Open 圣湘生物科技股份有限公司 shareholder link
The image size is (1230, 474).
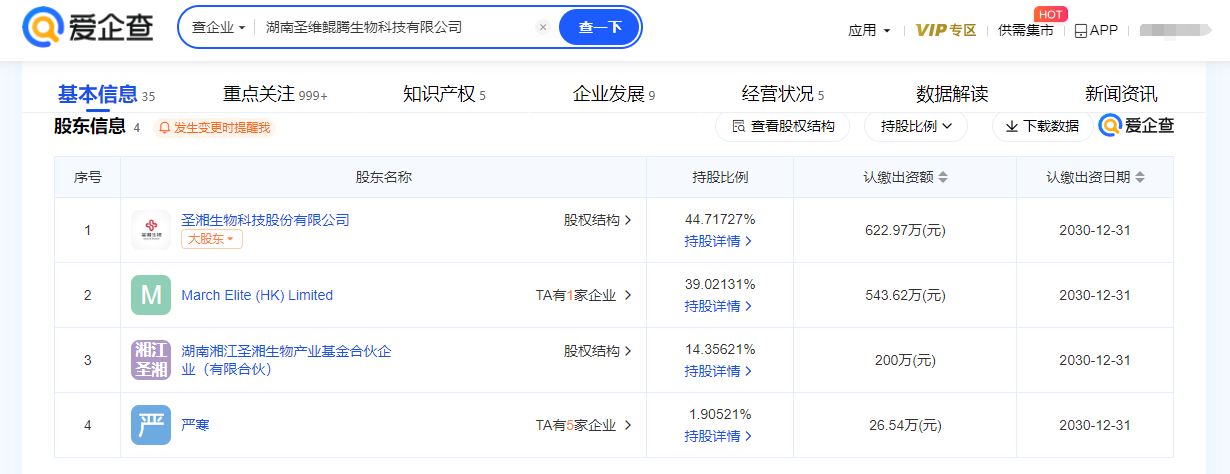click(x=265, y=220)
